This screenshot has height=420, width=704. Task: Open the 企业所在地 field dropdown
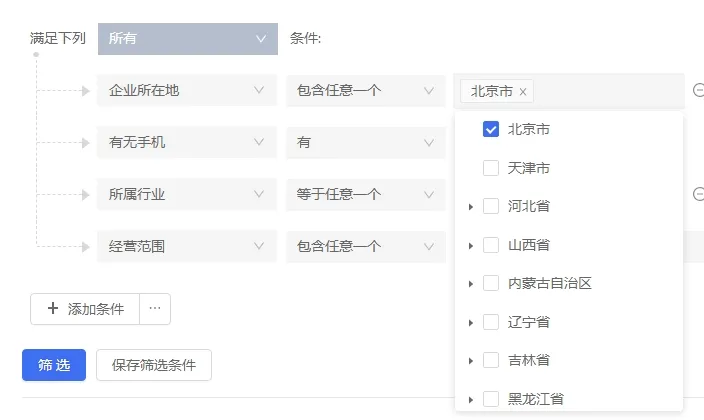187,91
